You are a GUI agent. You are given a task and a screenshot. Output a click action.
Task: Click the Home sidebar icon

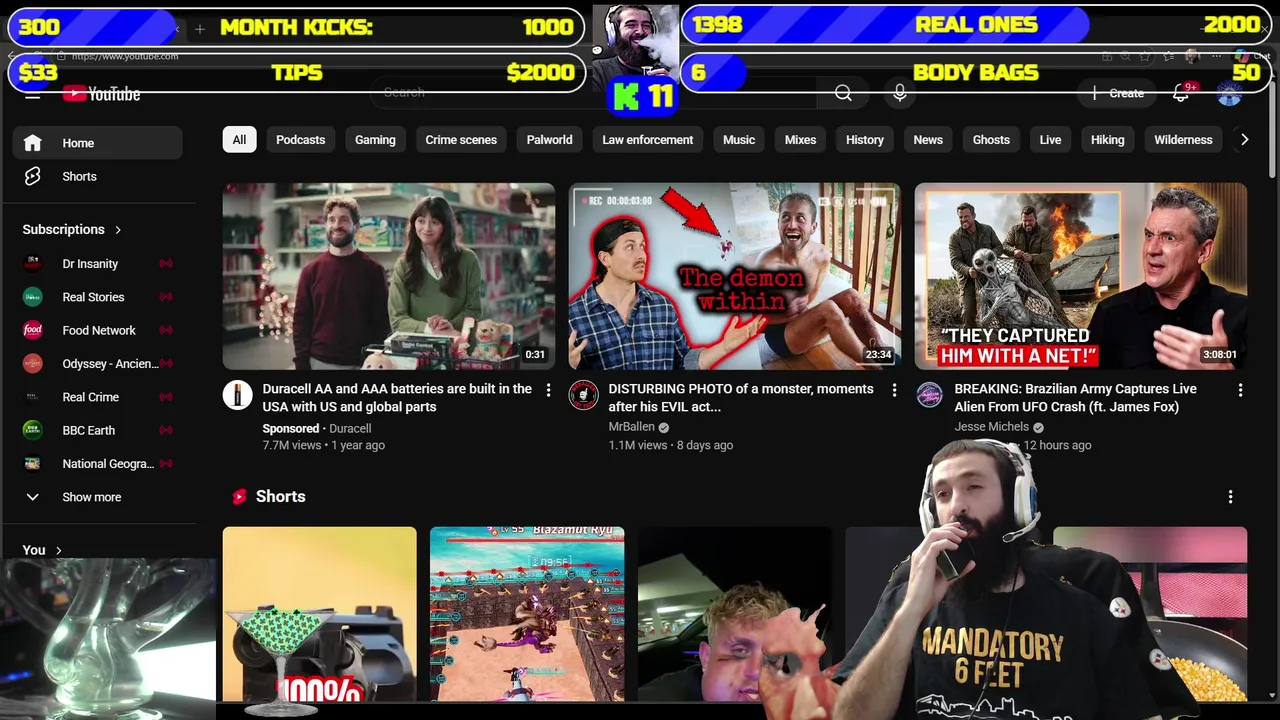(33, 143)
